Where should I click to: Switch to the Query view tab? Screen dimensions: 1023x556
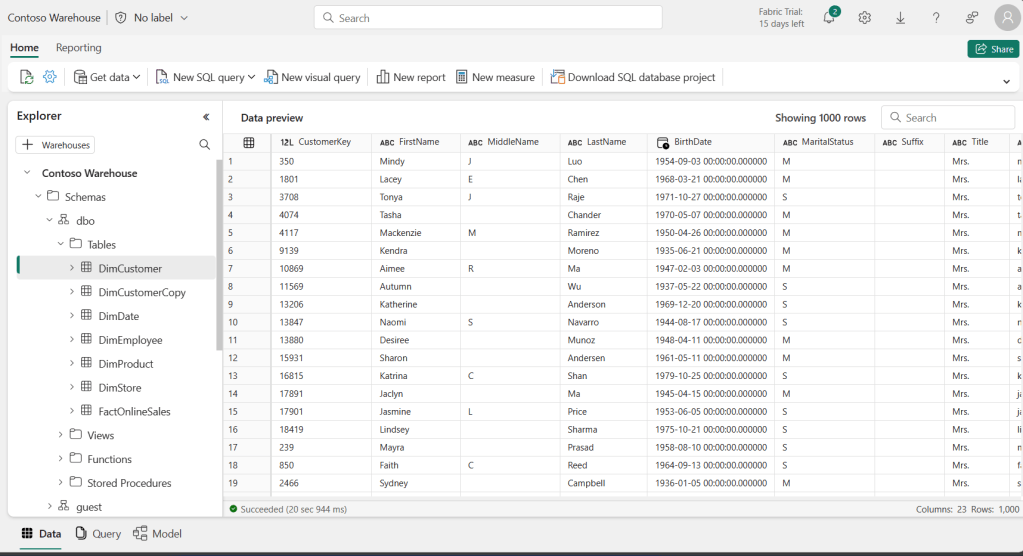click(98, 534)
